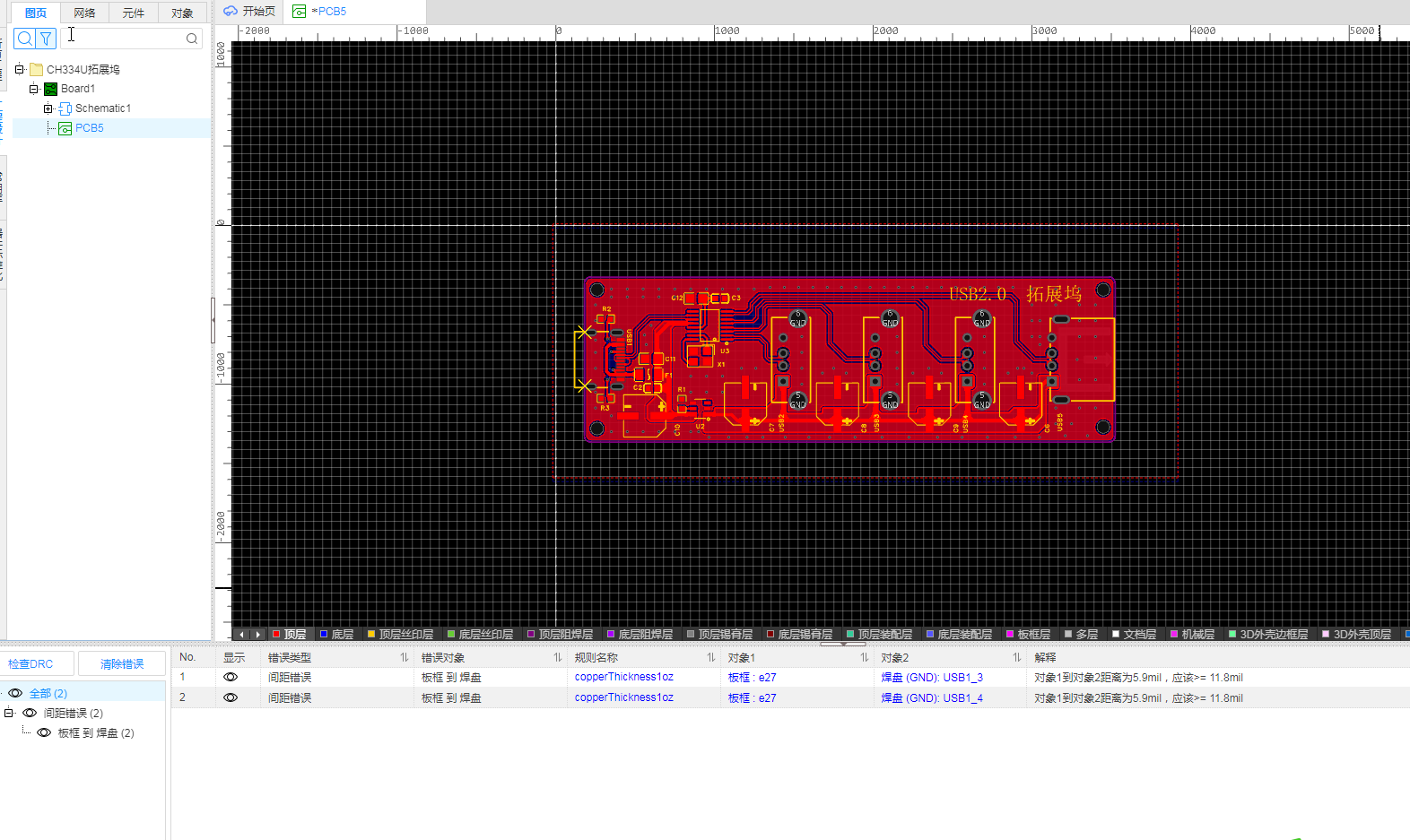1410x840 pixels.
Task: Expand the Schematic1 tree node
Action: click(48, 108)
